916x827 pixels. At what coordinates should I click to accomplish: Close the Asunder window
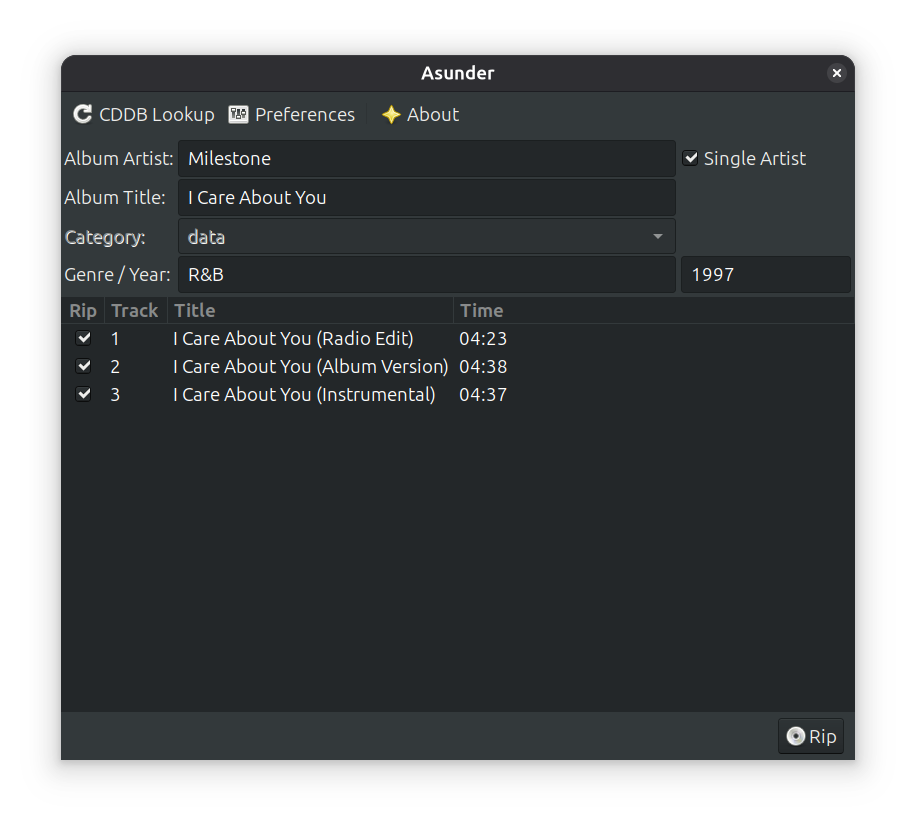tap(837, 73)
